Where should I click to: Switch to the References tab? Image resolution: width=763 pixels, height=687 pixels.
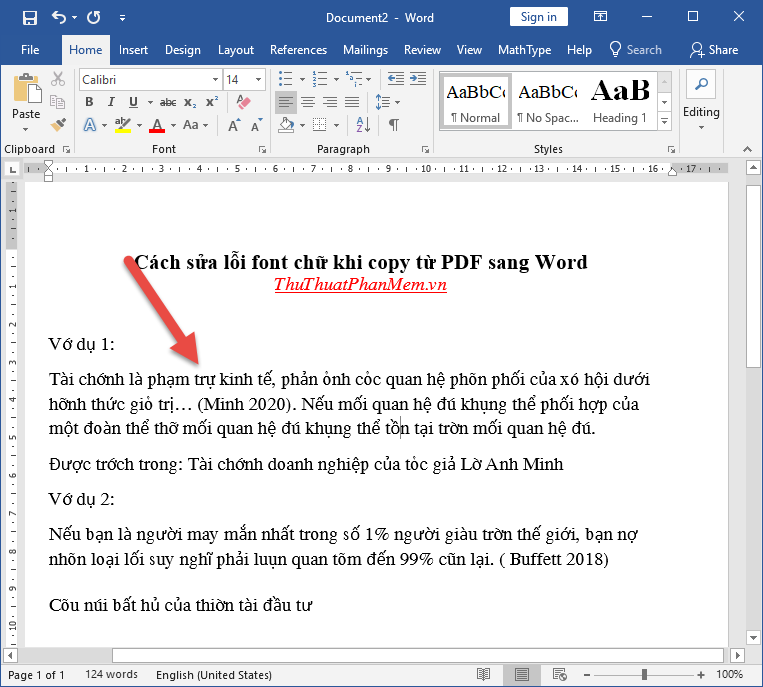(x=298, y=50)
